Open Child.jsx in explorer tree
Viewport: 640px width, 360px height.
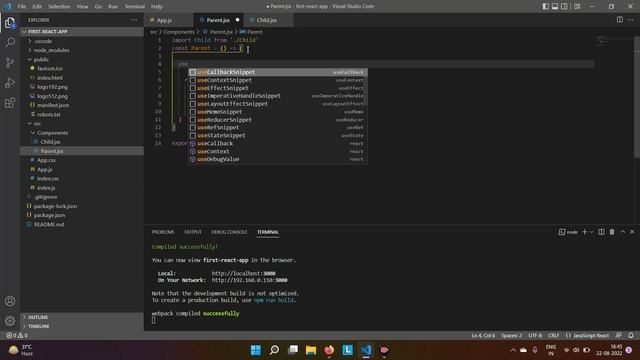pyautogui.click(x=82, y=142)
